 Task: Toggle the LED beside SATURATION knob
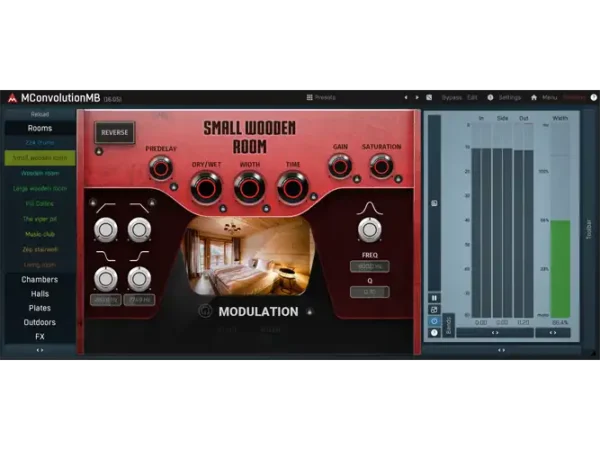point(398,179)
